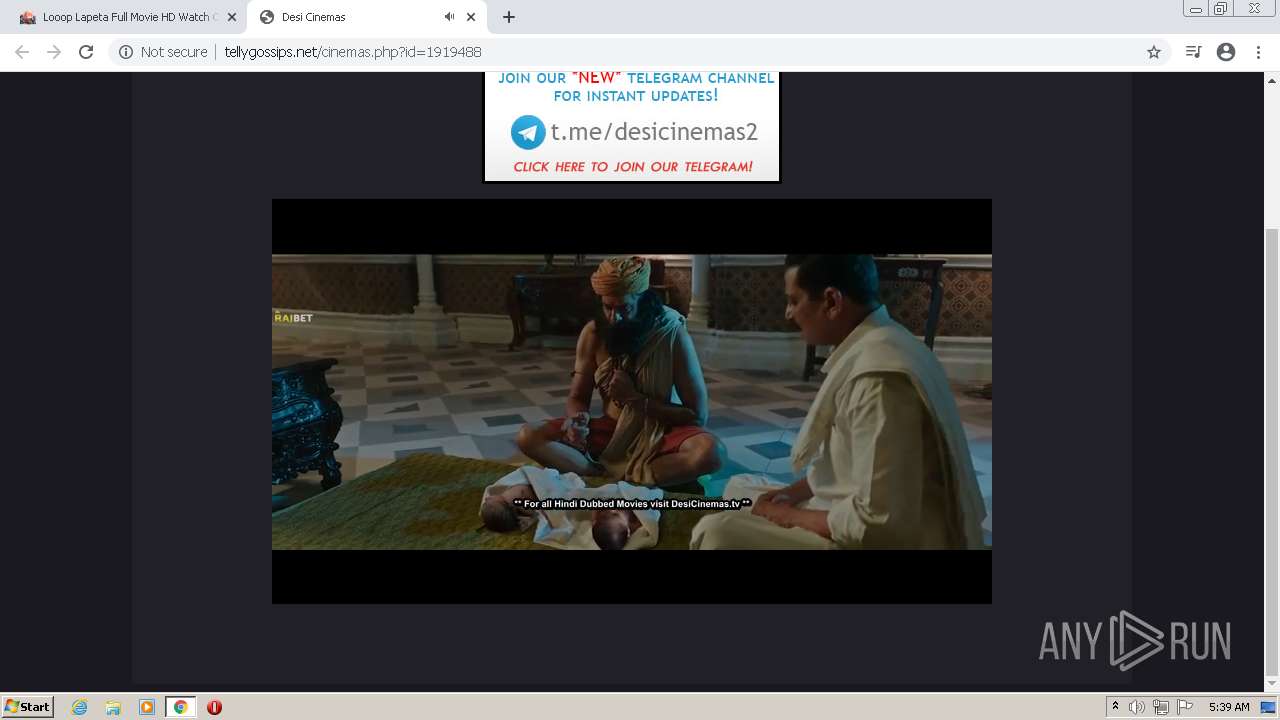This screenshot has height=720, width=1280.
Task: Open Opera icon in taskbar
Action: tap(214, 707)
